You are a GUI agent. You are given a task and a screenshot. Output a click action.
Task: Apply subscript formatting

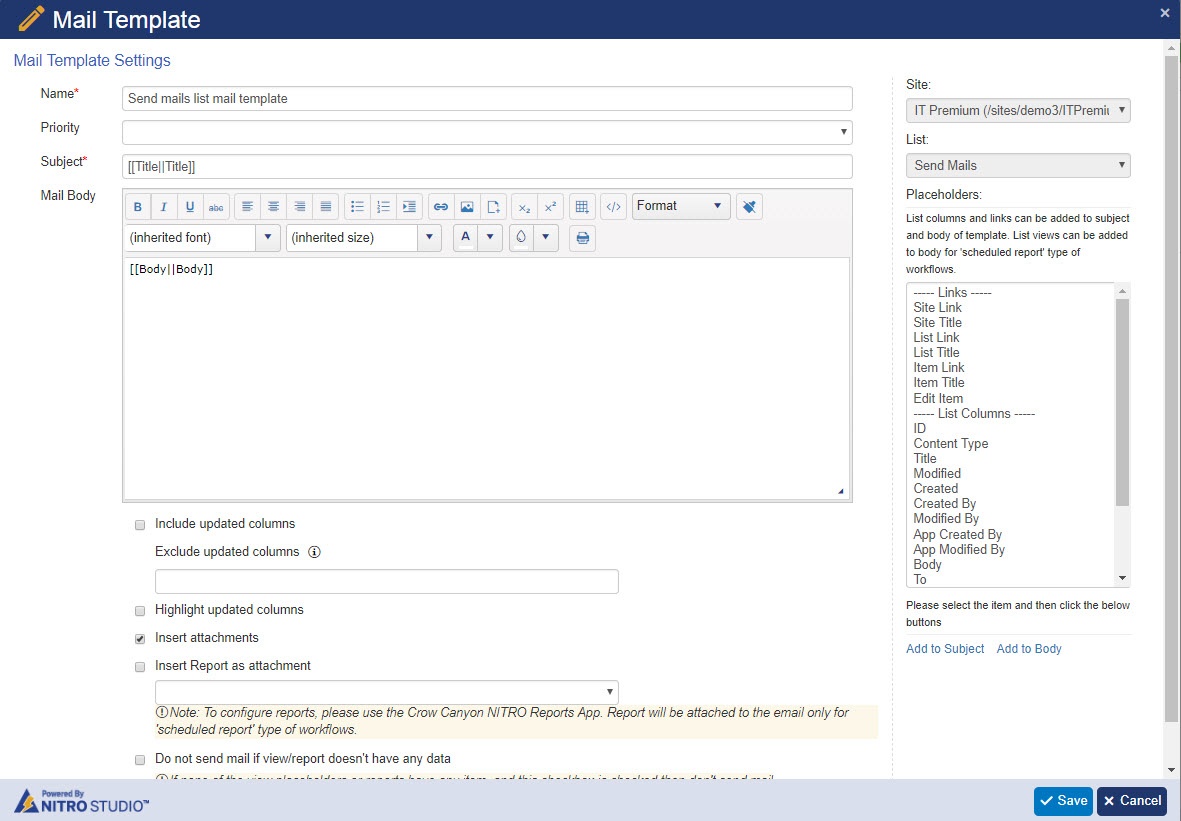(x=525, y=207)
